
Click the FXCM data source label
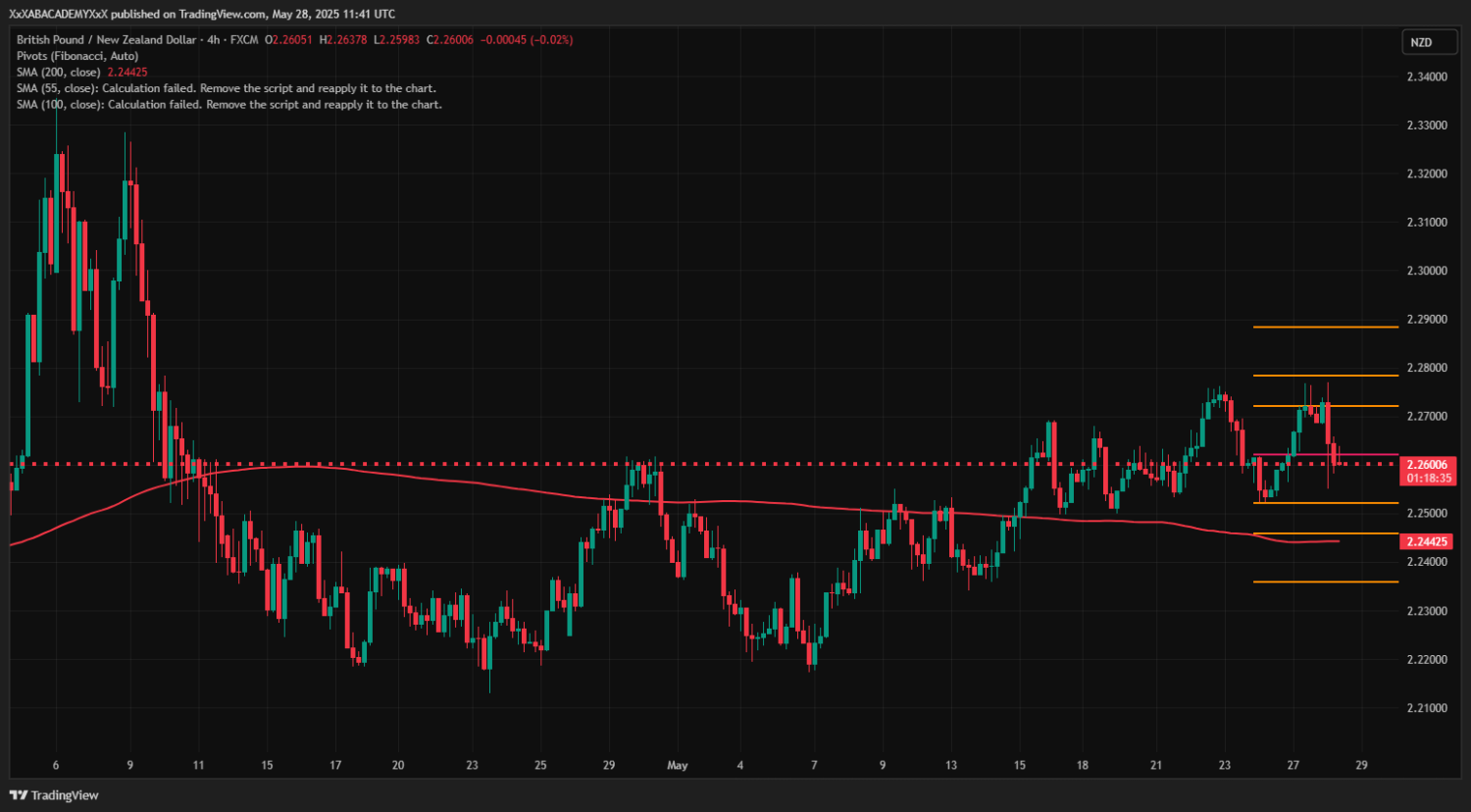(244, 40)
